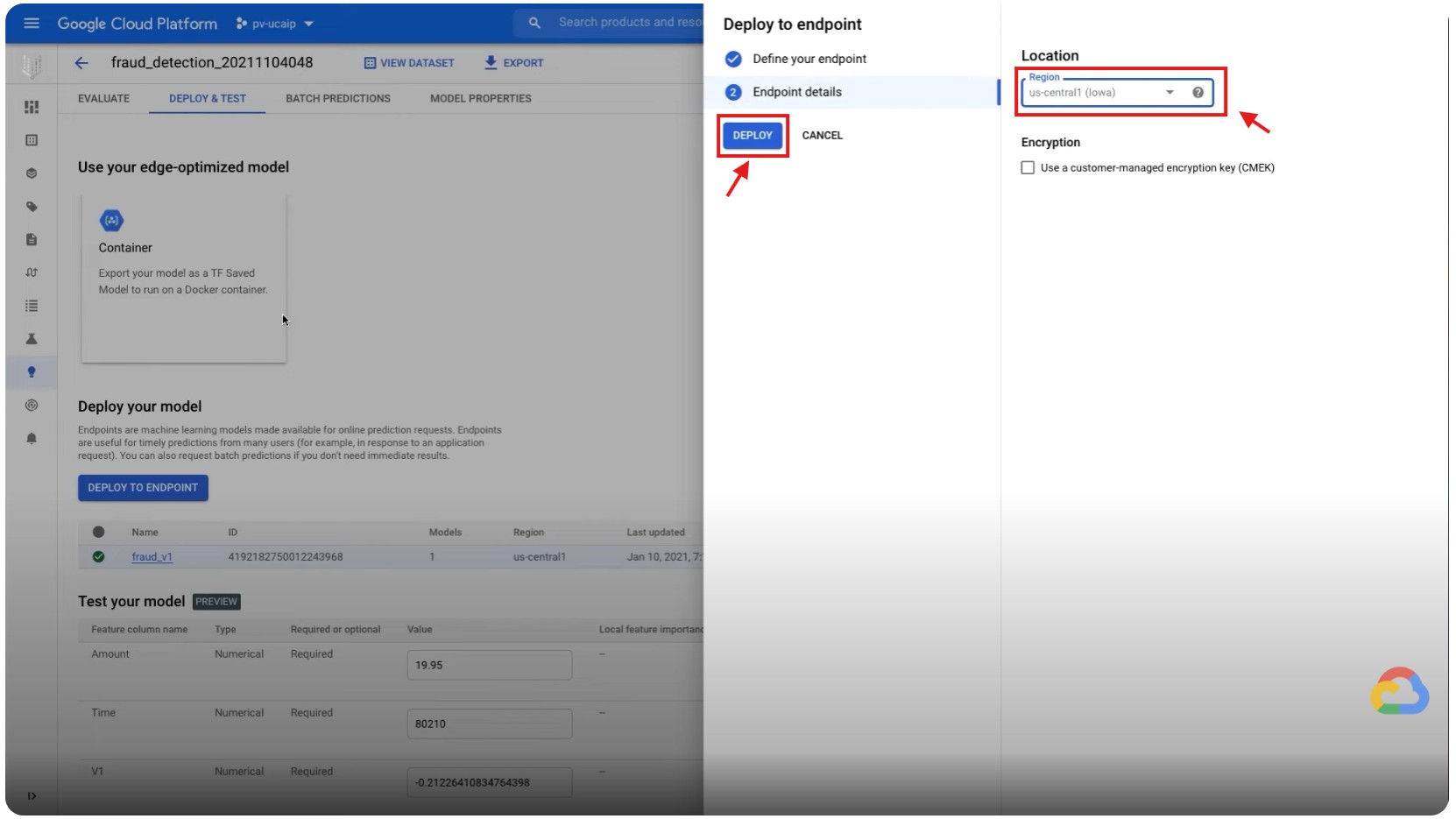Click the magnifier search icon
The image size is (1456, 819).
pos(534,23)
